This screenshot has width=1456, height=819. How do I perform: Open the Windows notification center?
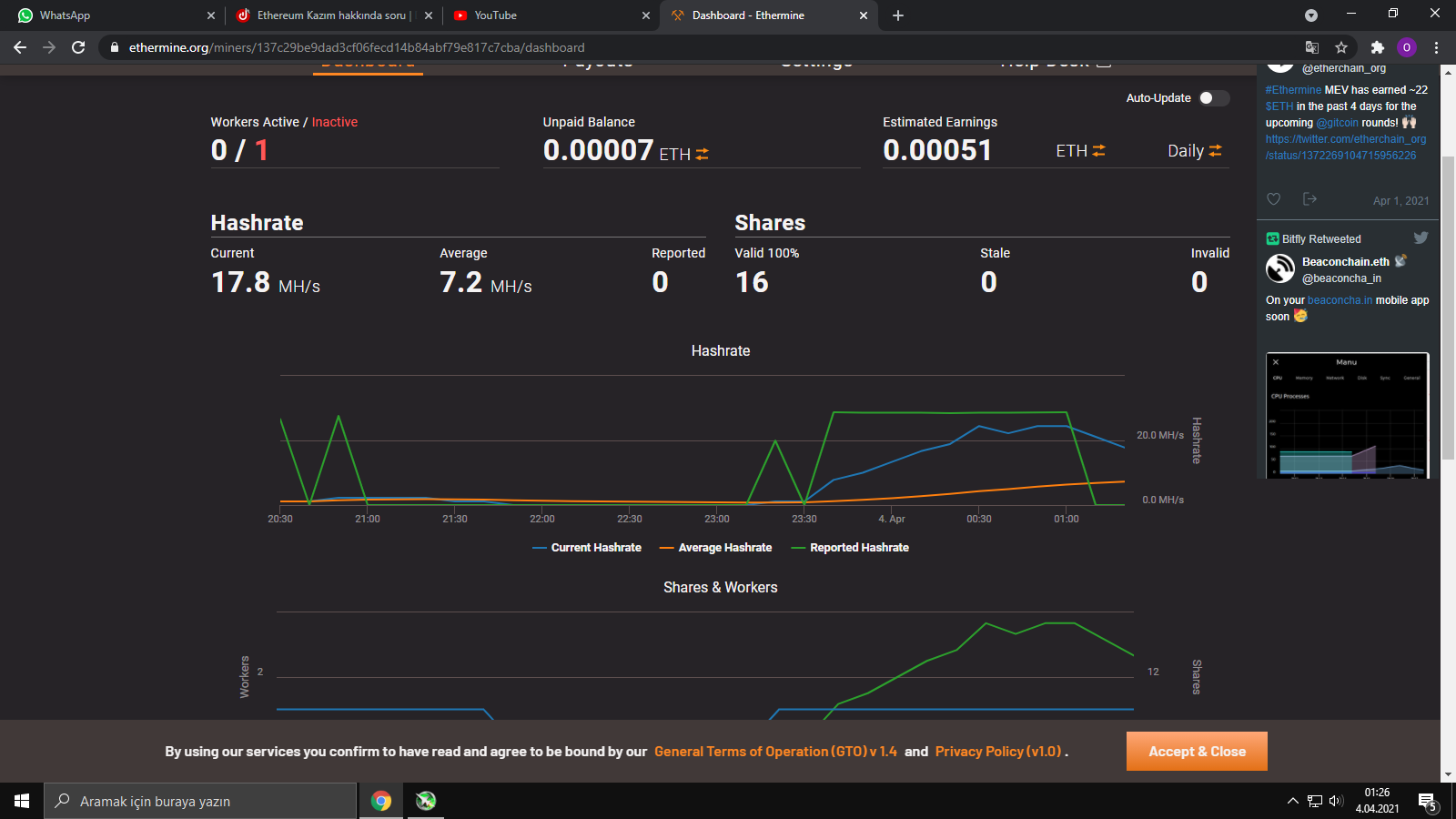[1428, 802]
